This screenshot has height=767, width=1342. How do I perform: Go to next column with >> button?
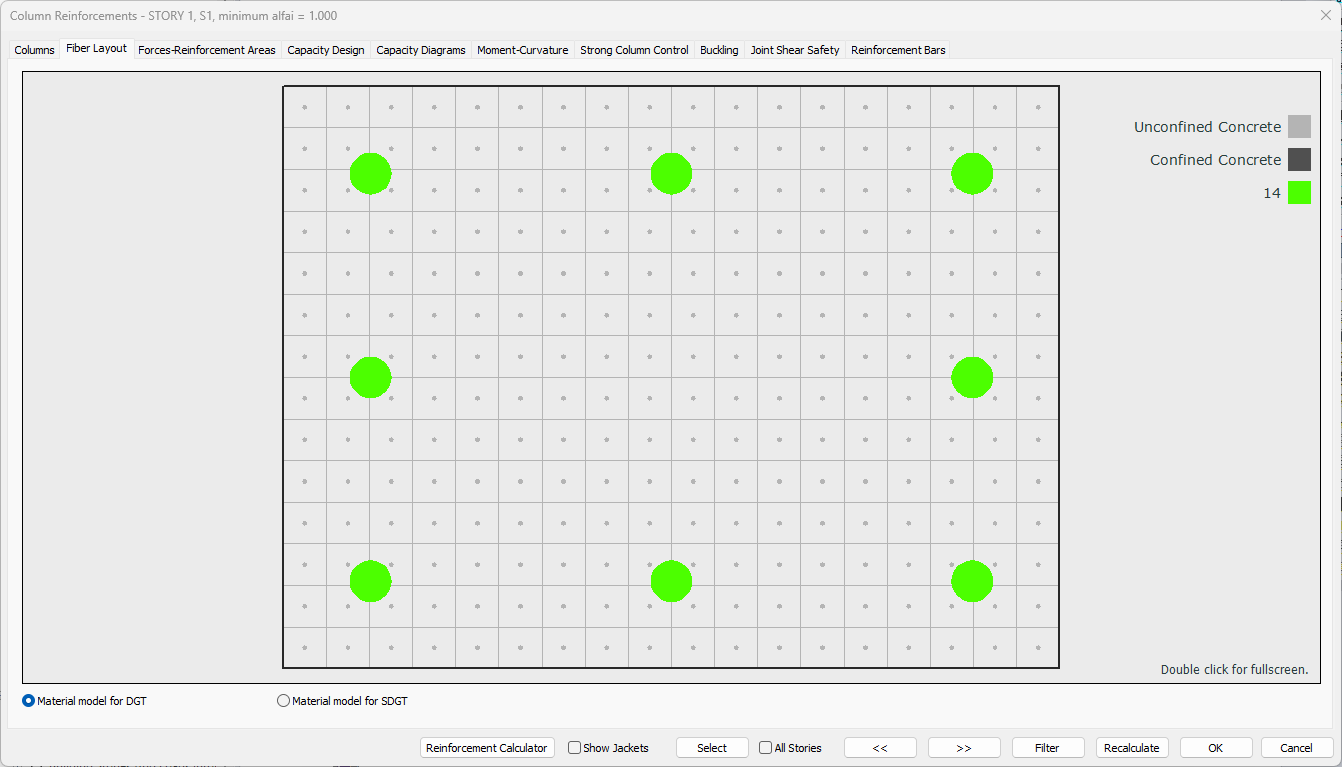click(963, 747)
